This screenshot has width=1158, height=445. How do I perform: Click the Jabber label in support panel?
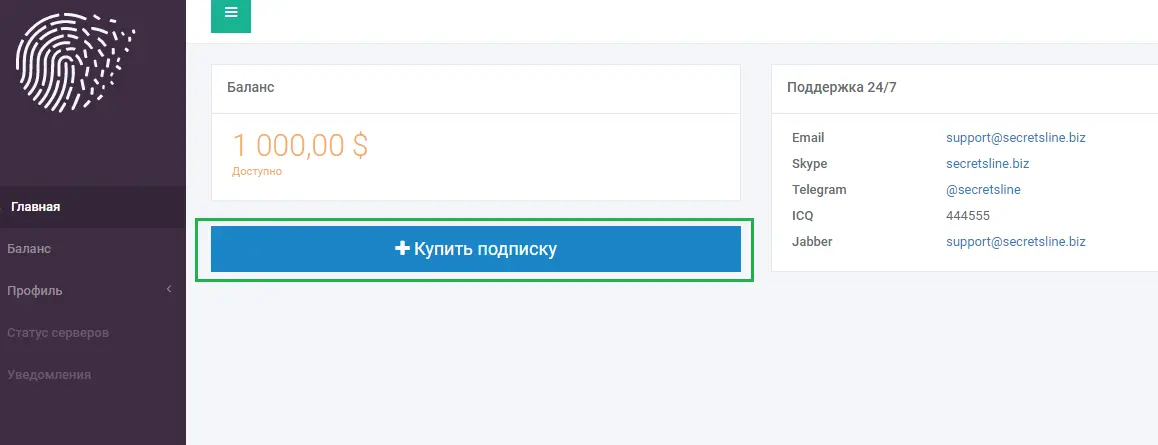(x=812, y=241)
